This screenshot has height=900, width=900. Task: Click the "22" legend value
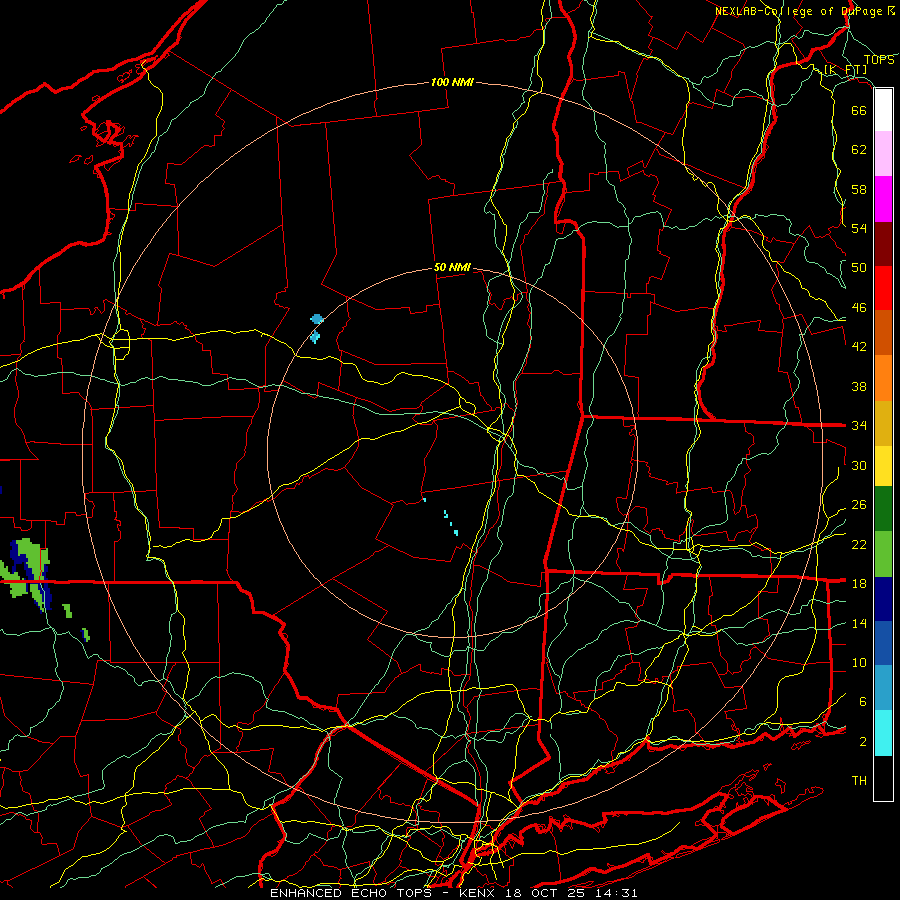pyautogui.click(x=859, y=544)
